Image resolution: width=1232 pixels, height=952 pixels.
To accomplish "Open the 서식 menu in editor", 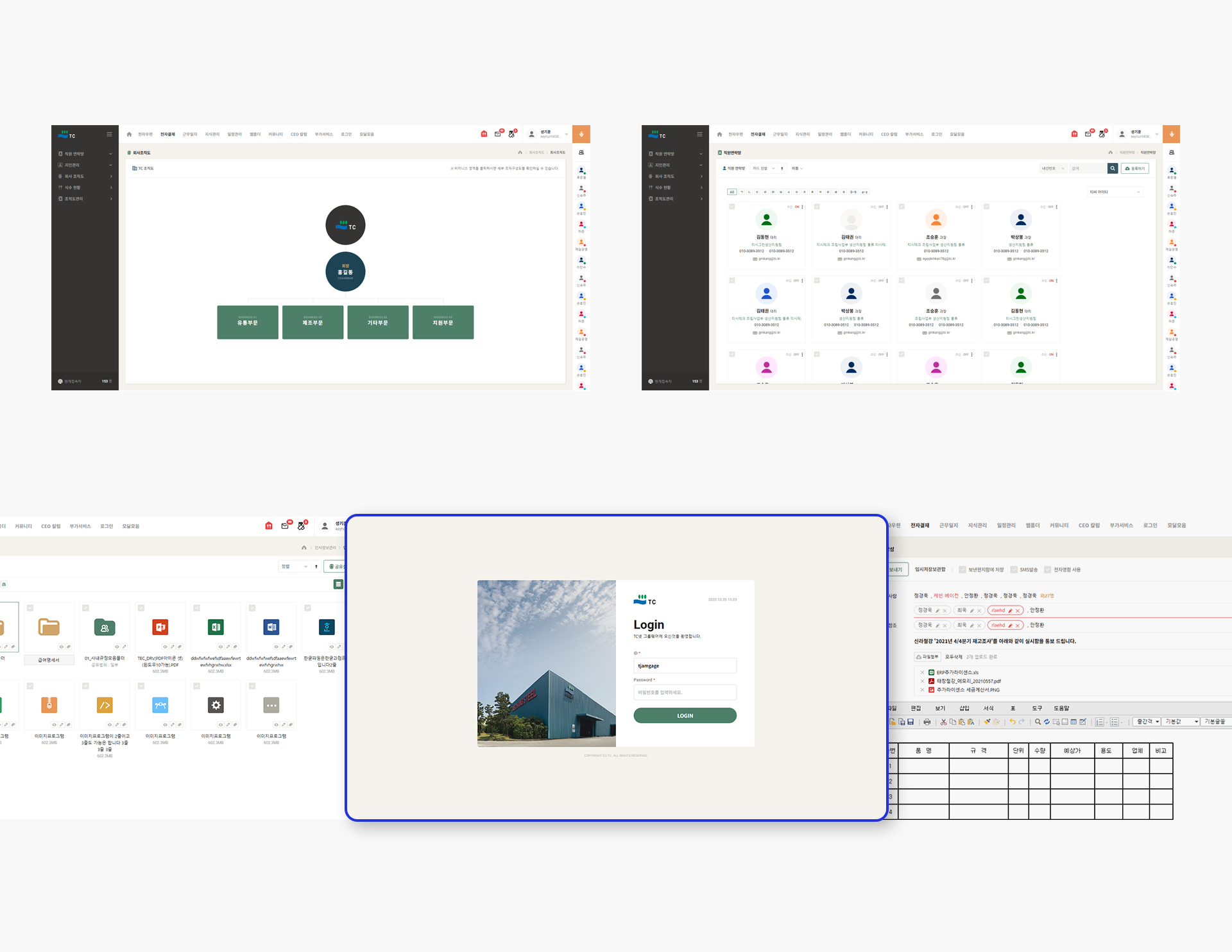I will (988, 708).
